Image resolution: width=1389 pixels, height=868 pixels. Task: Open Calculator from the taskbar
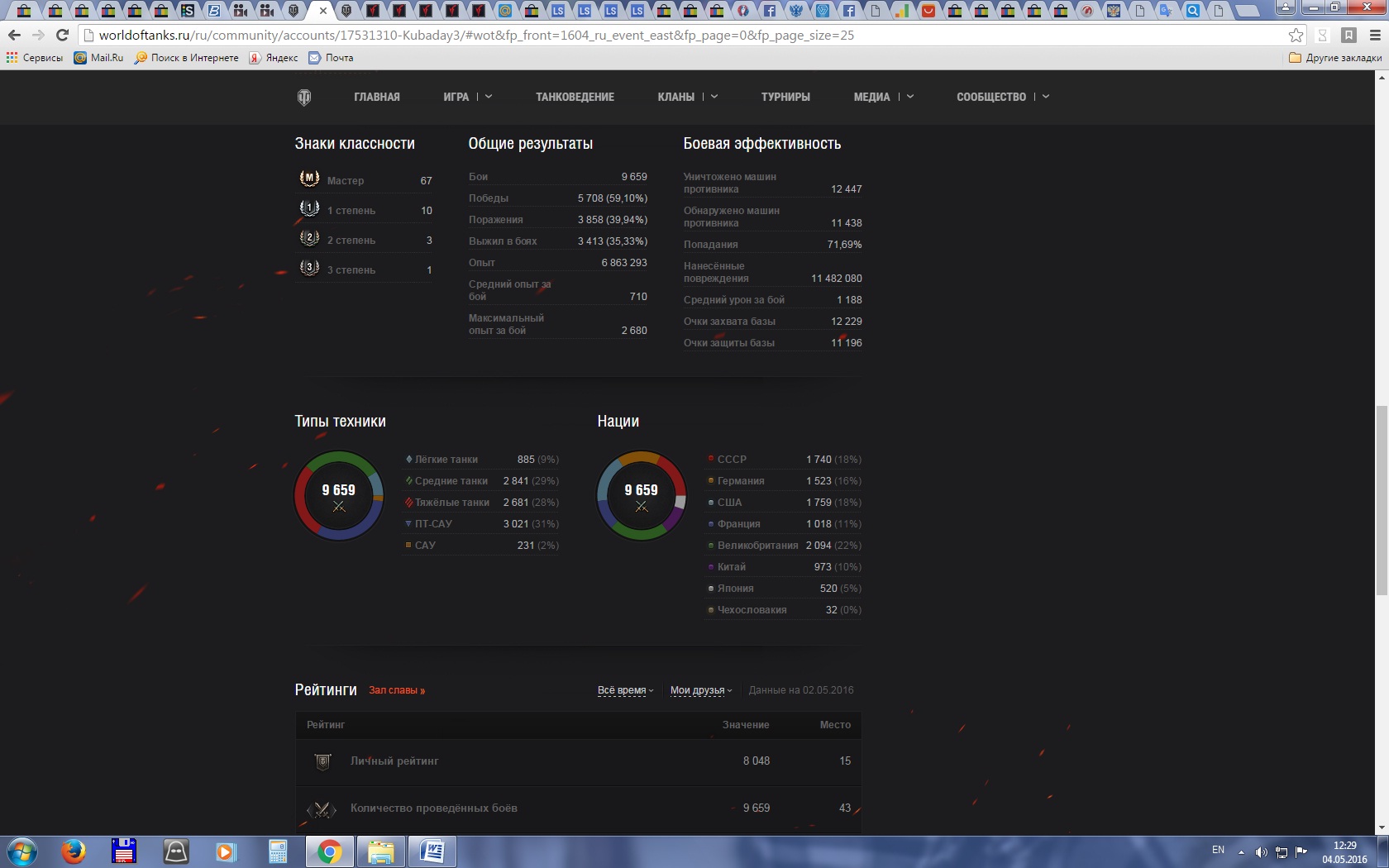(277, 851)
